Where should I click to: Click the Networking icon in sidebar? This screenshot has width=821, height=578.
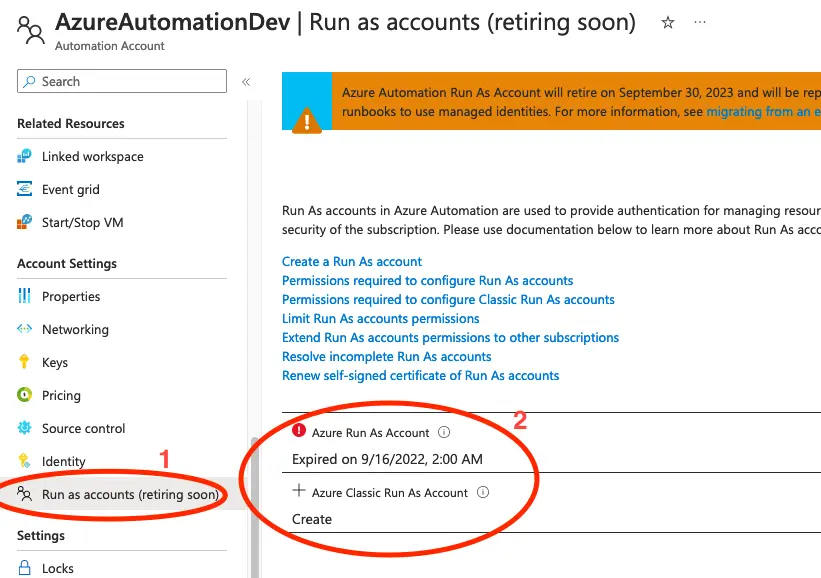(25, 330)
